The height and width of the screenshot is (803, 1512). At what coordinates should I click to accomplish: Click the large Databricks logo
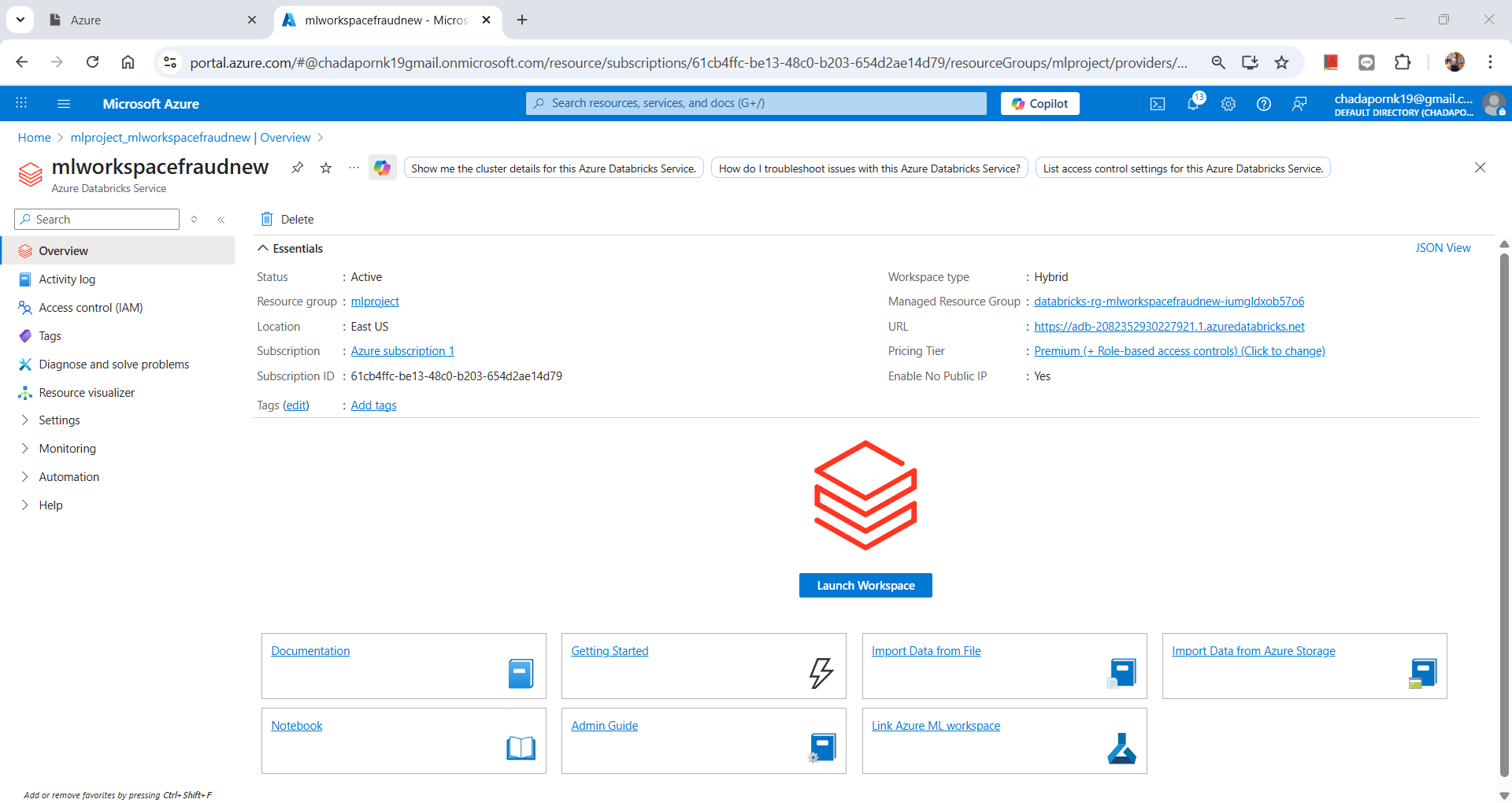(865, 495)
